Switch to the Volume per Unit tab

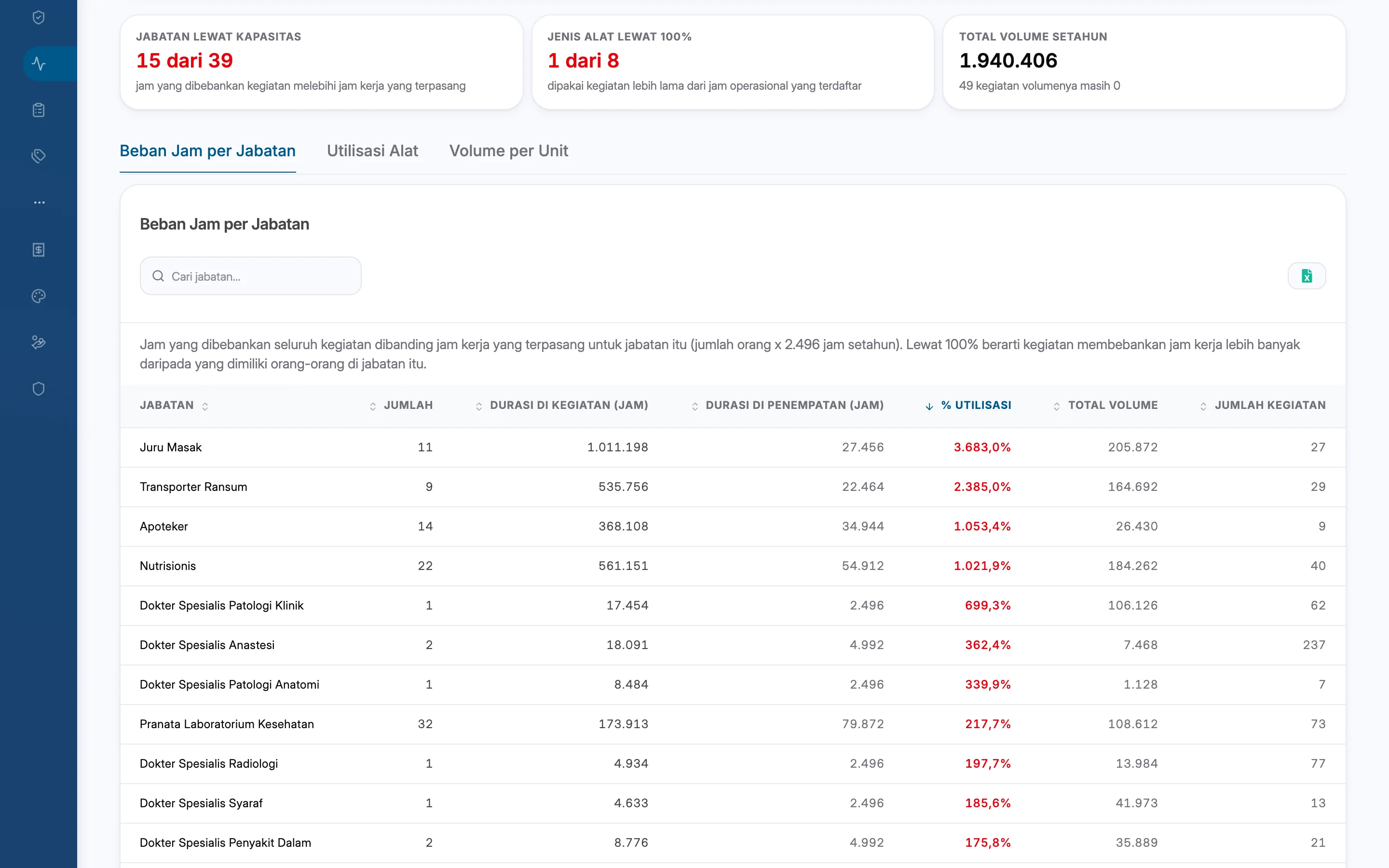coord(508,151)
